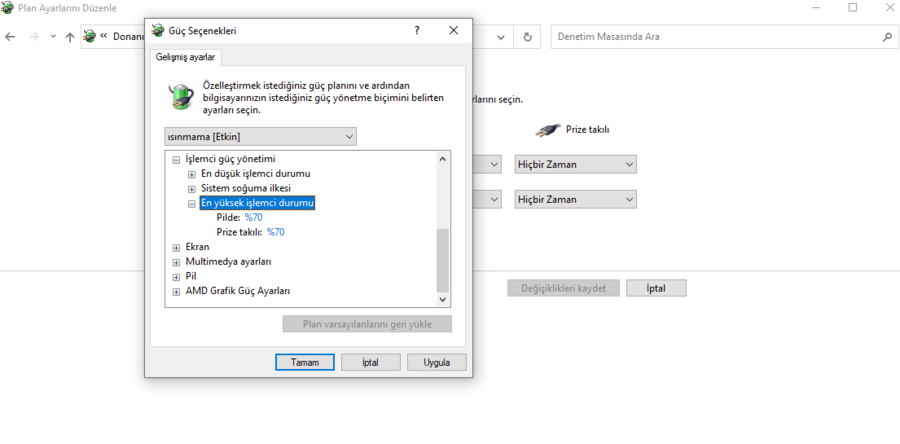This screenshot has width=900, height=444.
Task: Click İptal in Güç Seçenekleri dialog
Action: point(371,363)
